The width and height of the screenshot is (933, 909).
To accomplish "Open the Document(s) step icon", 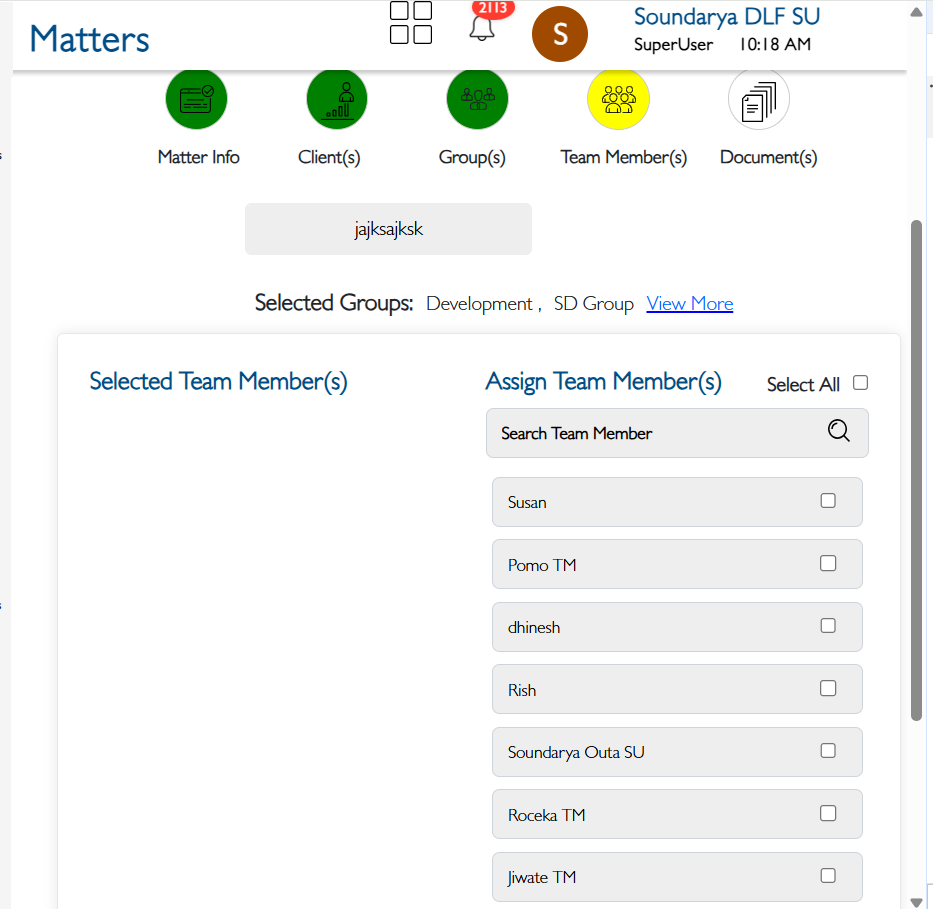I will 759,99.
